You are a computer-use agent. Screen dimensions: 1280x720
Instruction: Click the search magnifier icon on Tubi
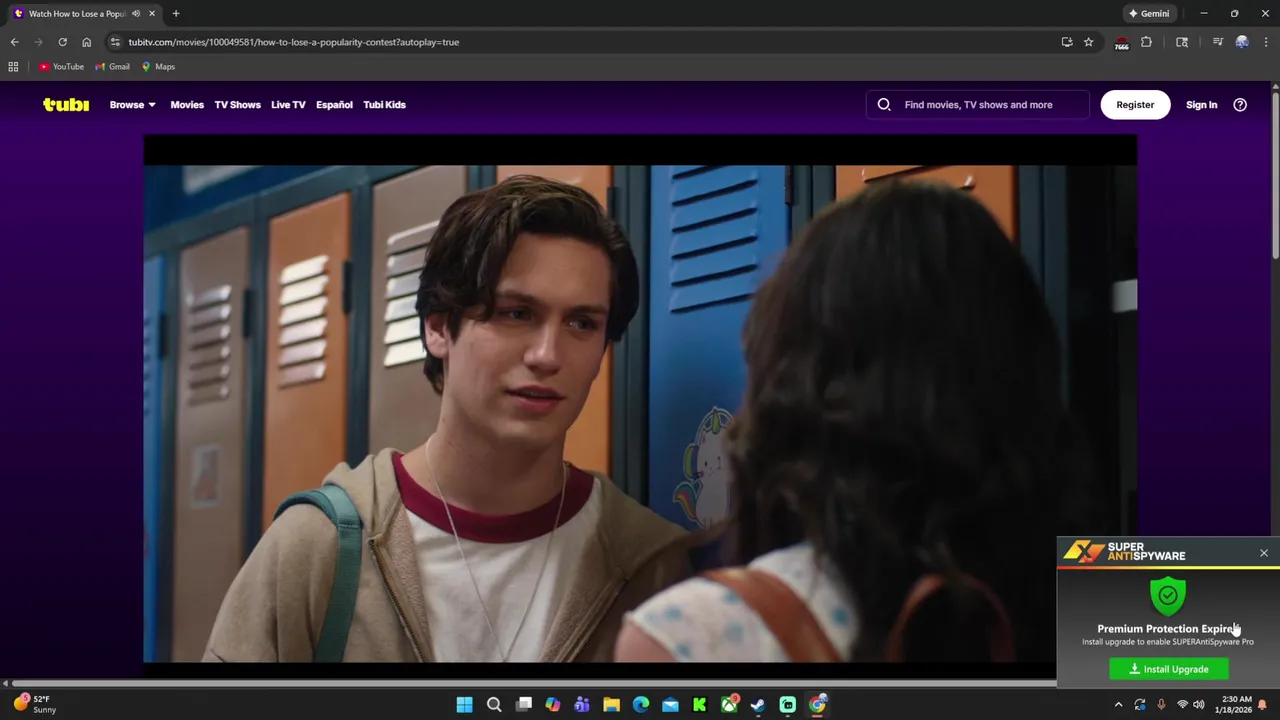pyautogui.click(x=884, y=104)
